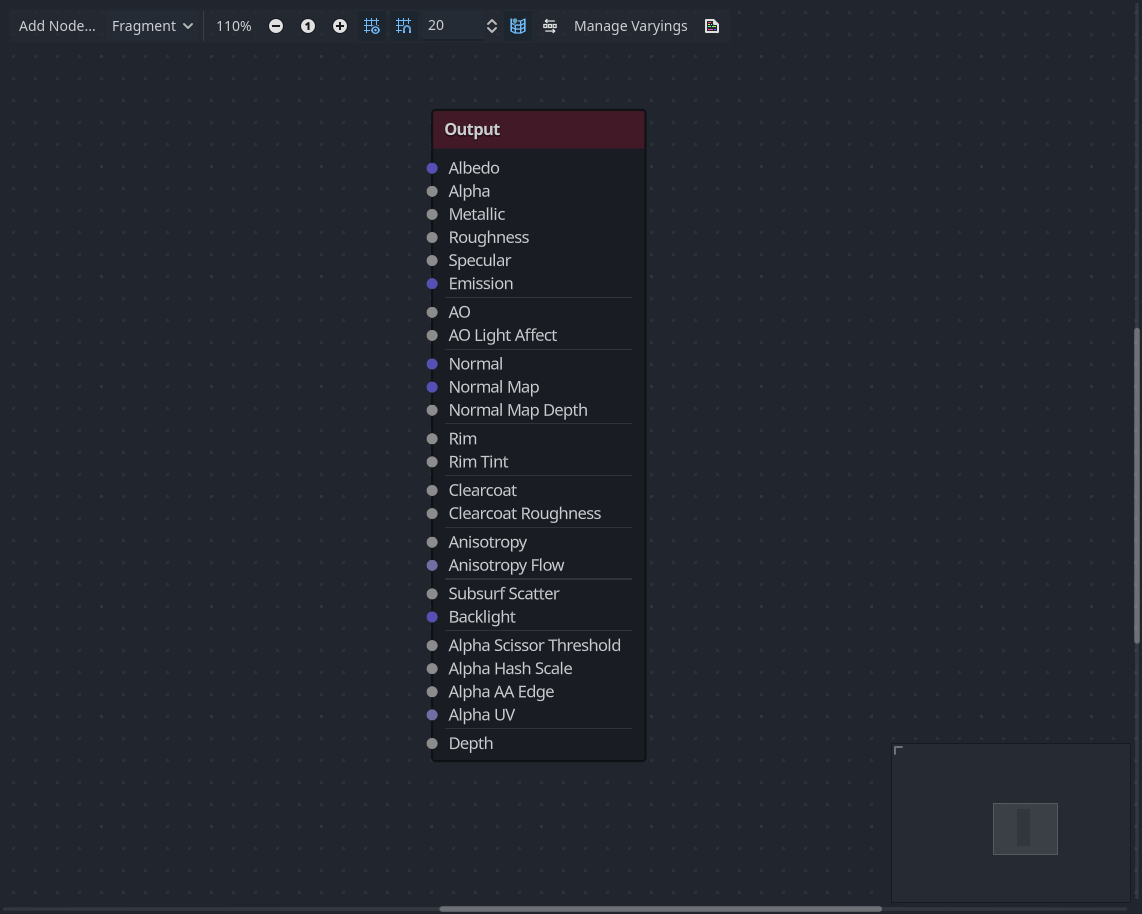Reset graph zoom to 100%
The width and height of the screenshot is (1142, 914).
308,25
